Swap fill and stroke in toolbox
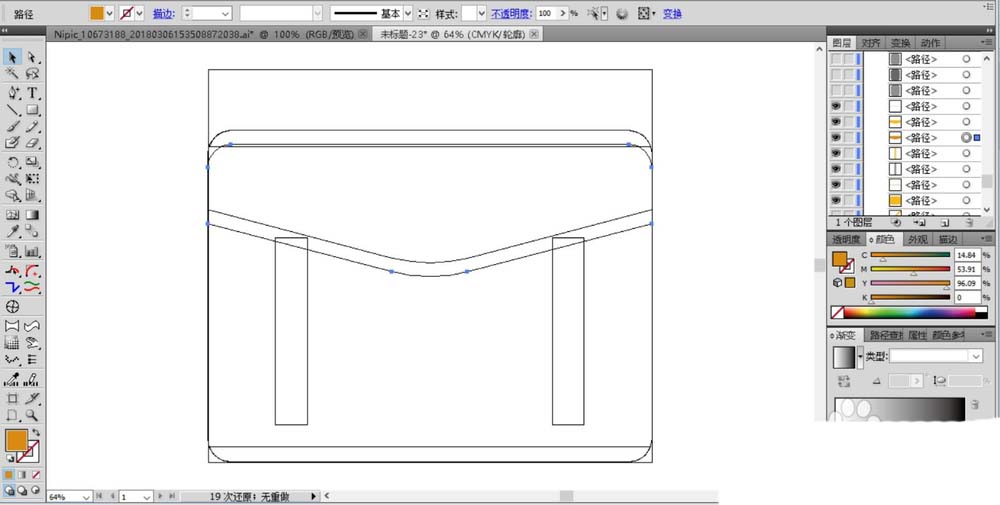 click(36, 433)
